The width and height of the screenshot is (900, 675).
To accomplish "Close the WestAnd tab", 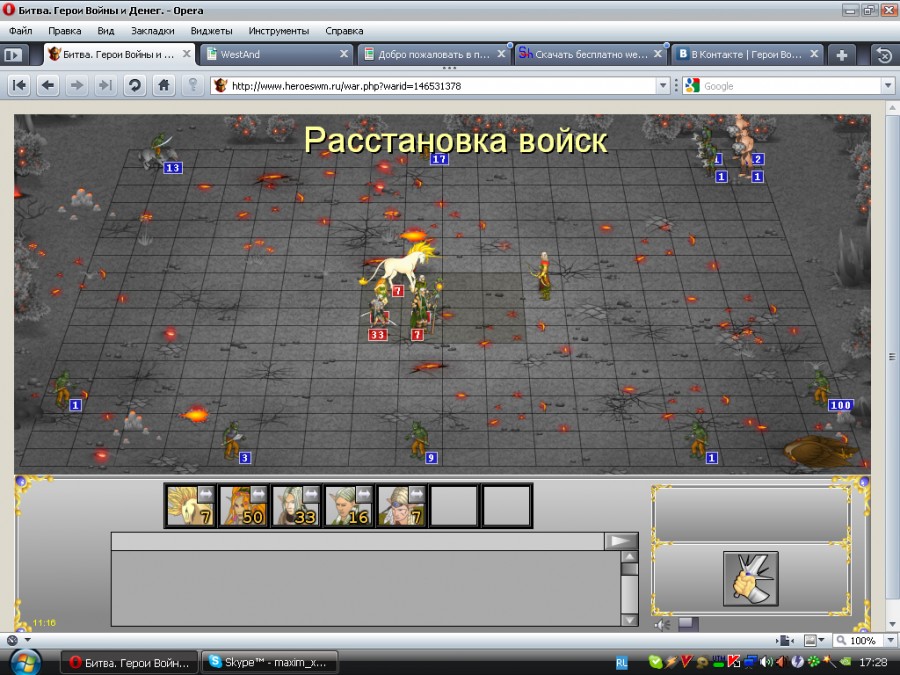I will click(x=344, y=54).
